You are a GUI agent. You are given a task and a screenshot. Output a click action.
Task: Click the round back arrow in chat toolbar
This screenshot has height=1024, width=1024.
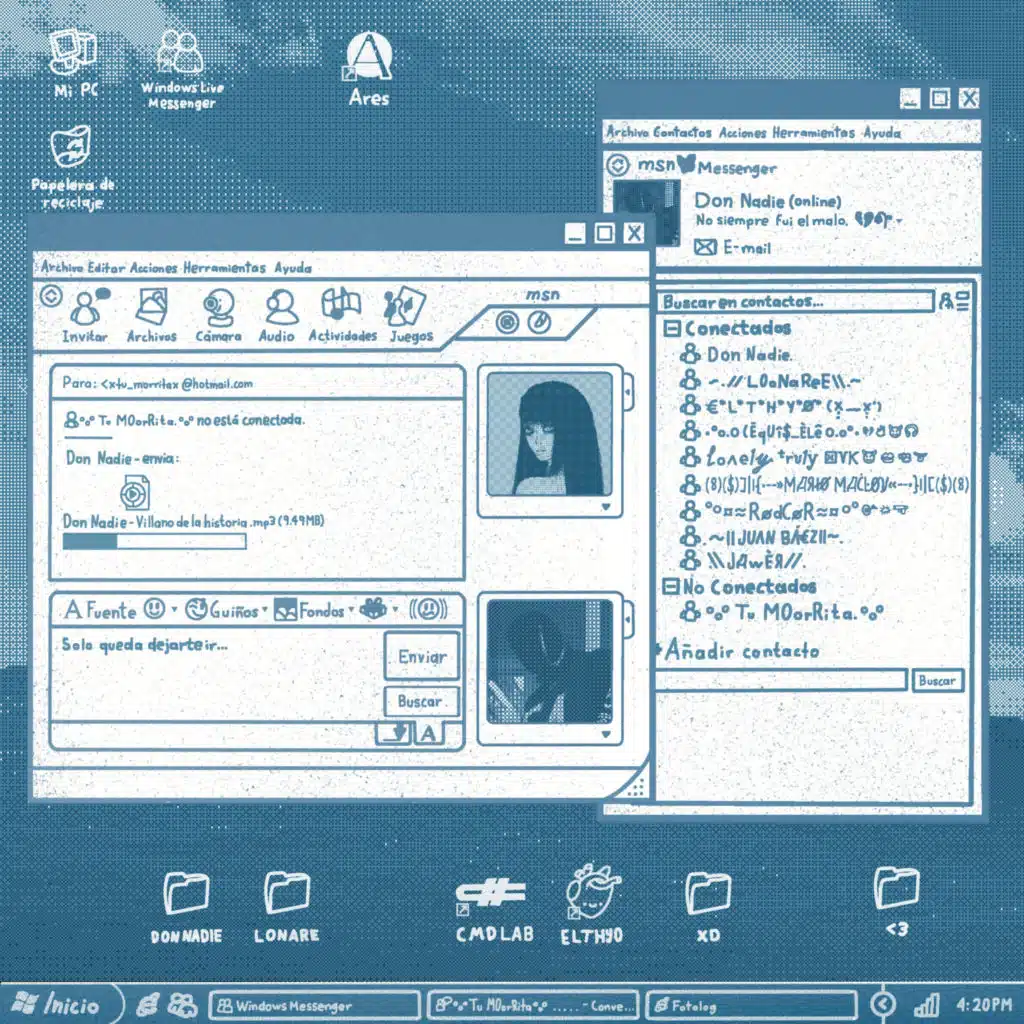(x=51, y=296)
